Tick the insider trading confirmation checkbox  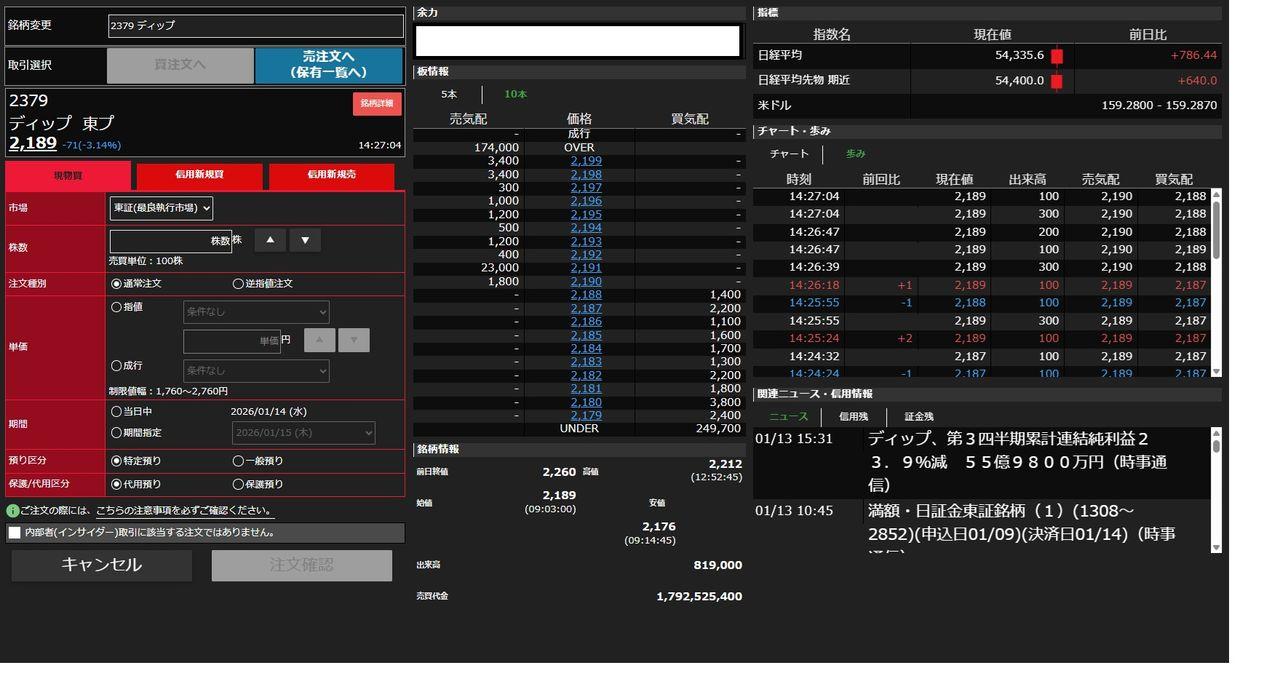coord(15,533)
